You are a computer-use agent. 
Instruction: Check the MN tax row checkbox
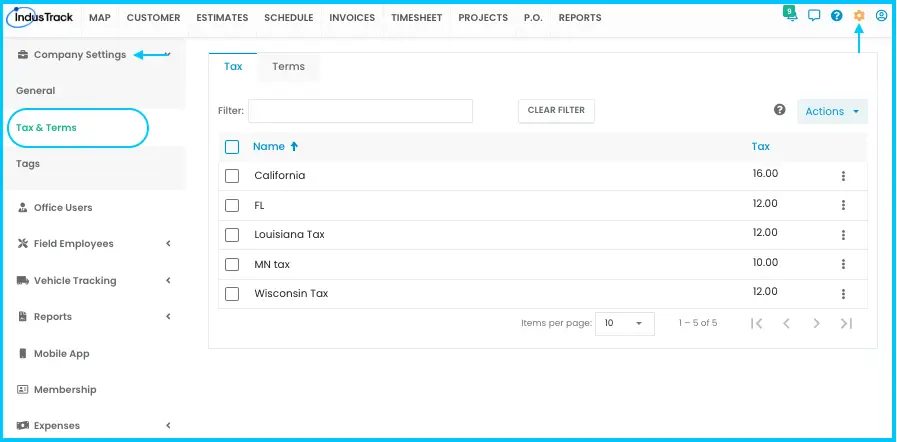click(x=232, y=264)
